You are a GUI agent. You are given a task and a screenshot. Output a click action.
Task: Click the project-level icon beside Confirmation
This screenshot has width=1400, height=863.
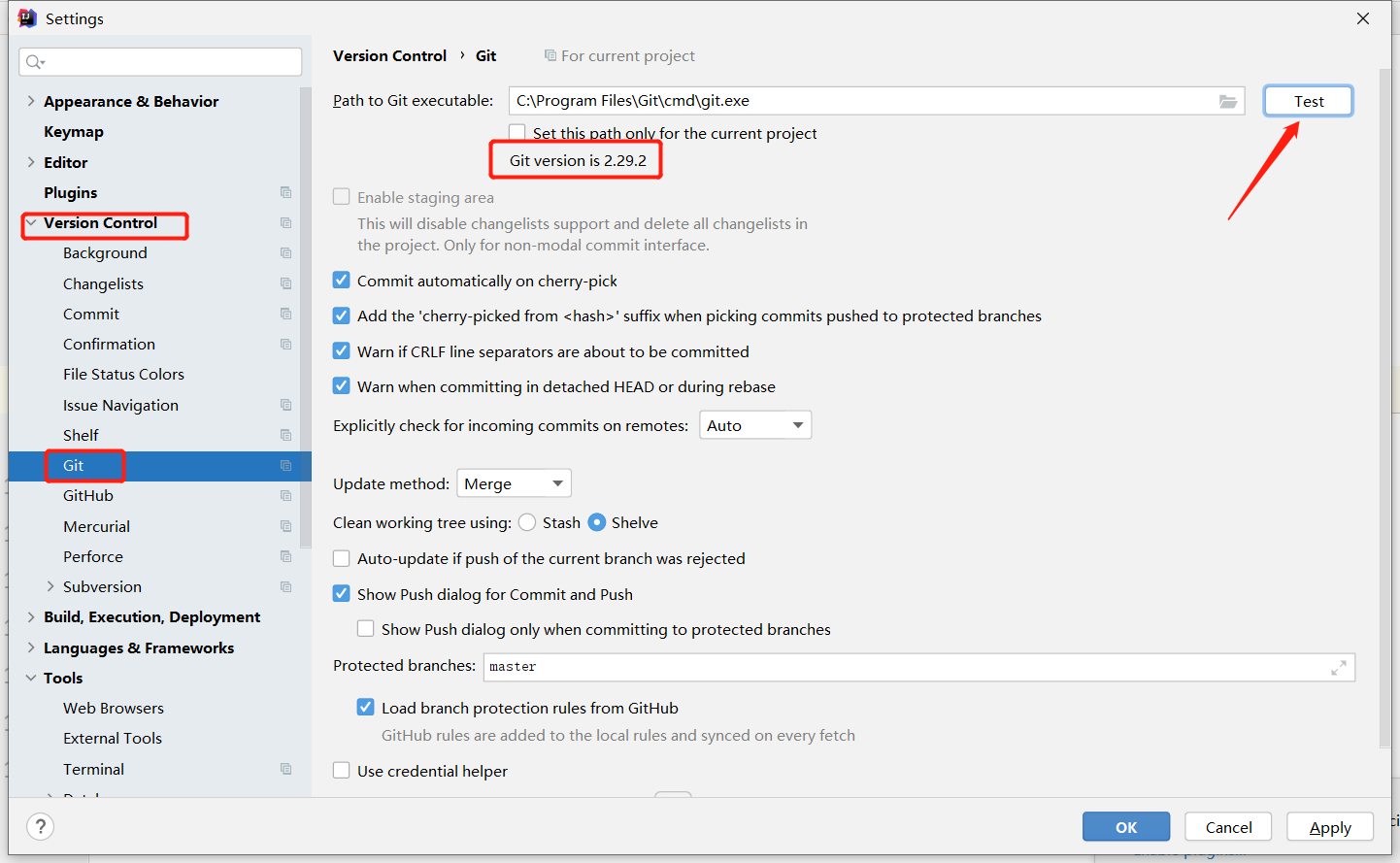[285, 344]
